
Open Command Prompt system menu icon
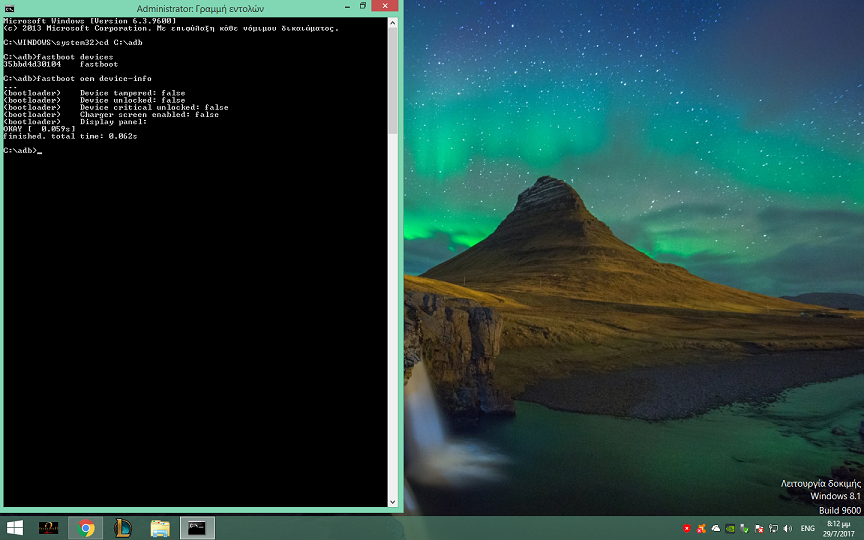(9, 7)
